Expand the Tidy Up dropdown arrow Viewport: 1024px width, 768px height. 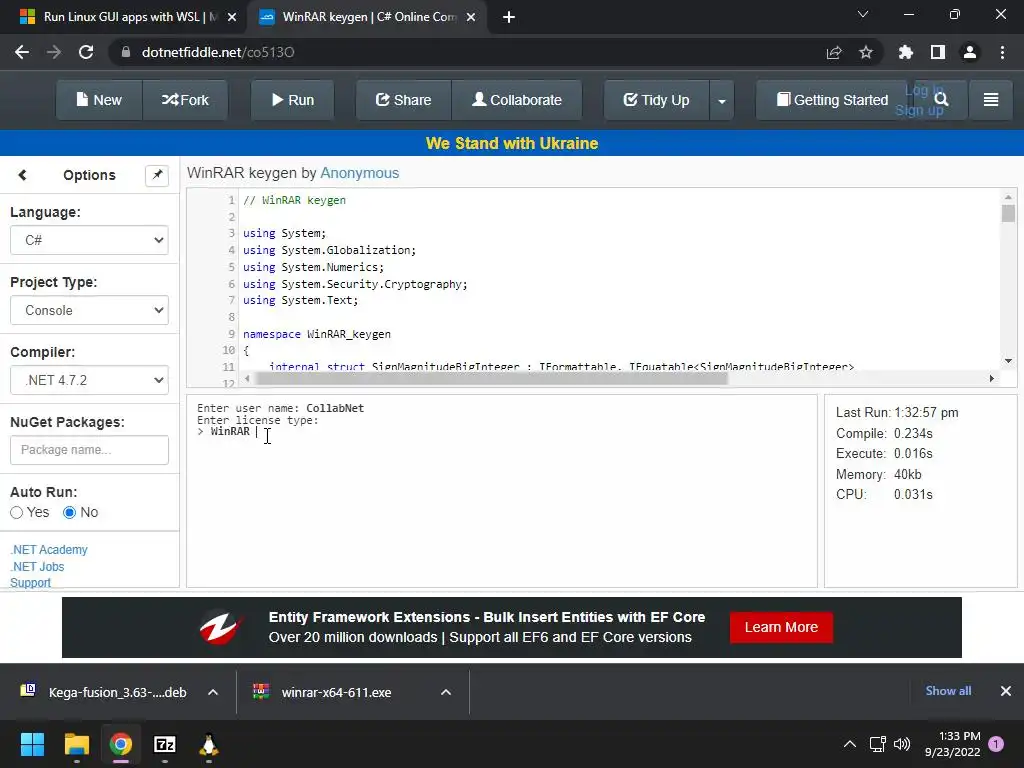(722, 101)
